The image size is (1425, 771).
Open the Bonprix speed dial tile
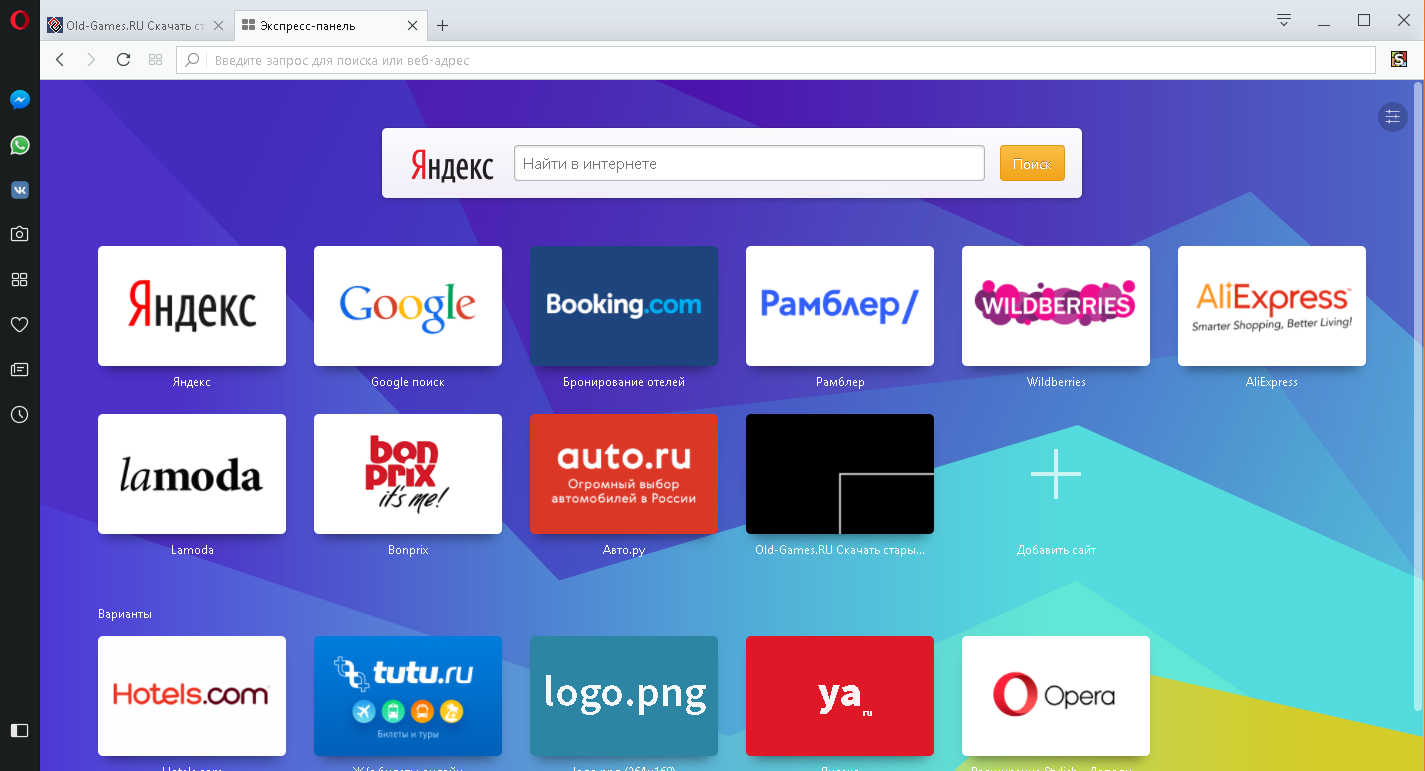tap(408, 474)
